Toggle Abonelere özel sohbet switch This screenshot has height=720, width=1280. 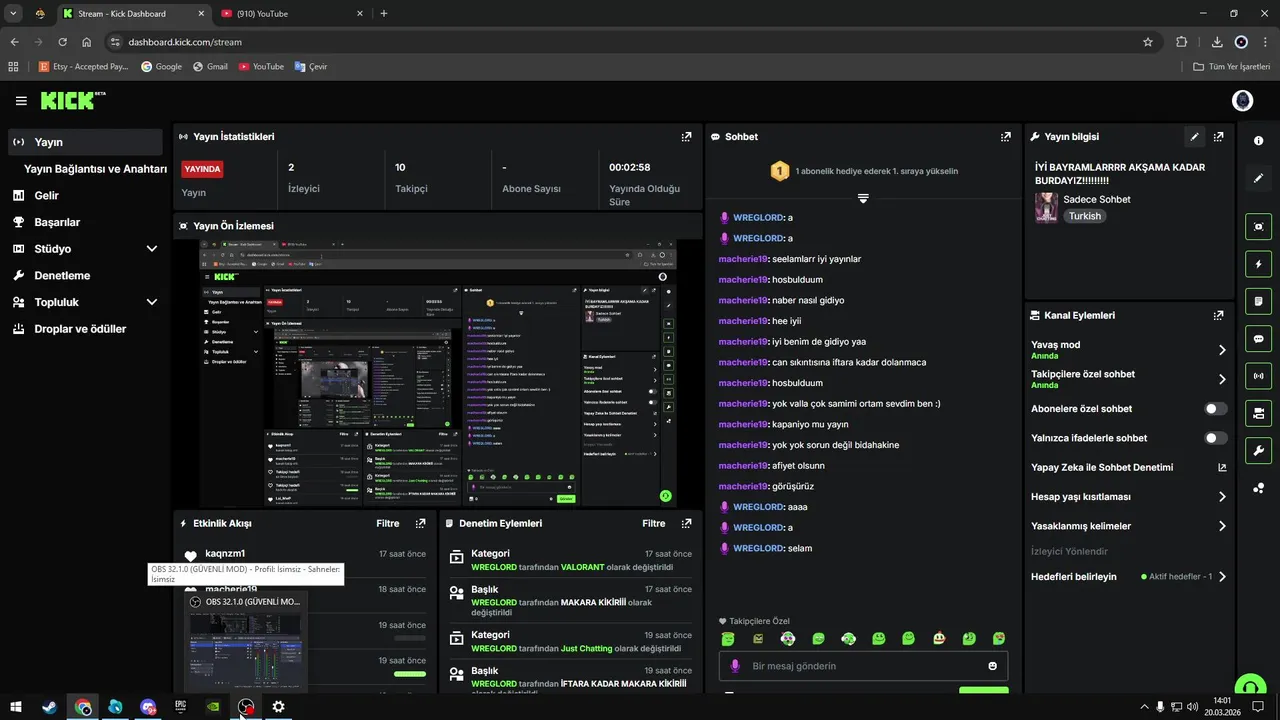click(1215, 409)
